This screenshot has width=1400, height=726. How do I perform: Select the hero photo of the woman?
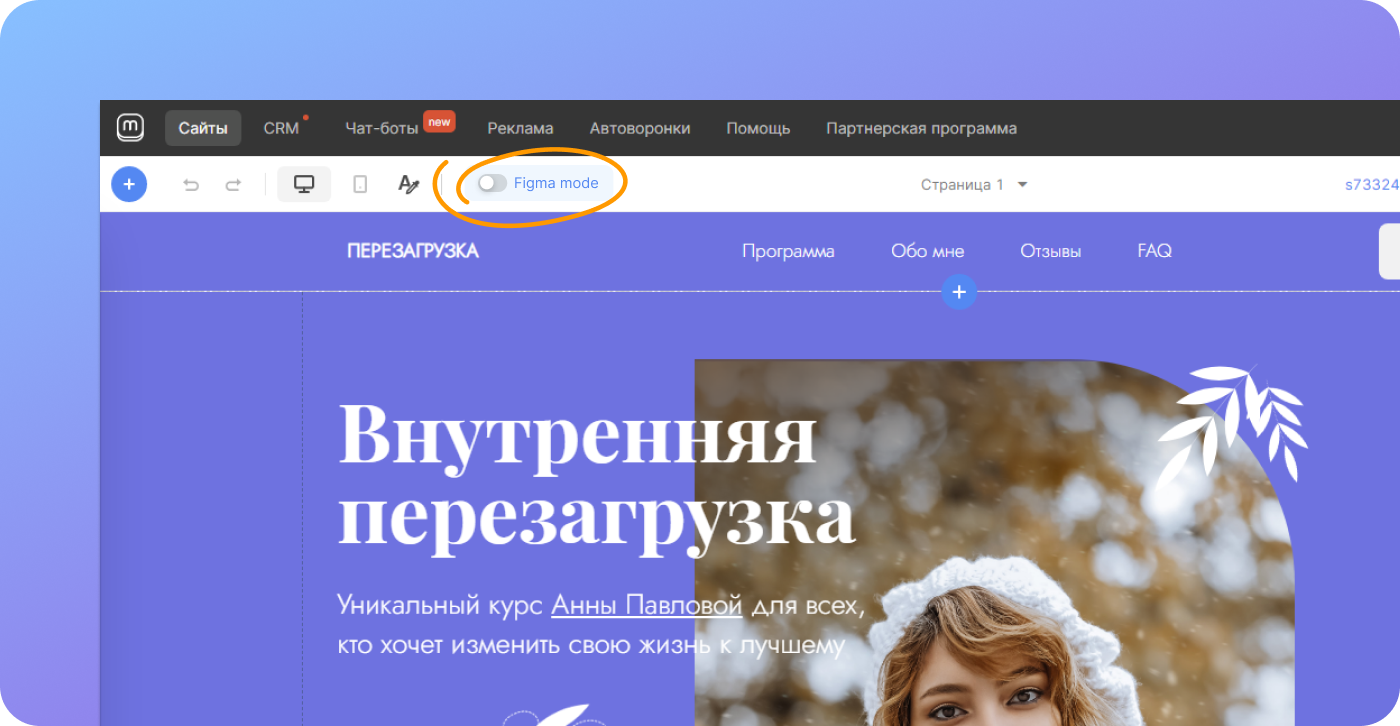(x=994, y=542)
